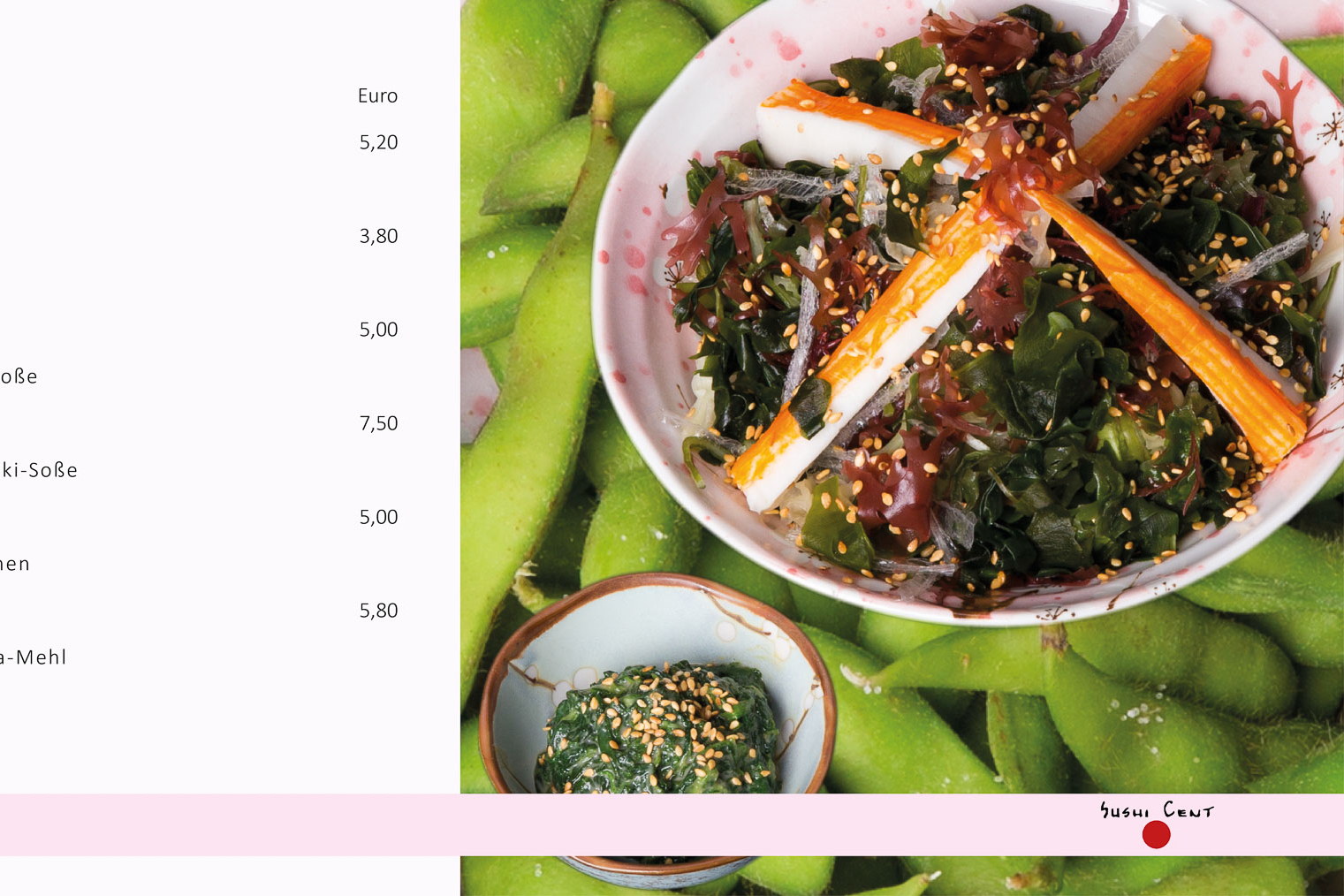Click the pink footer band
Viewport: 1344px width, 896px height.
[672, 824]
